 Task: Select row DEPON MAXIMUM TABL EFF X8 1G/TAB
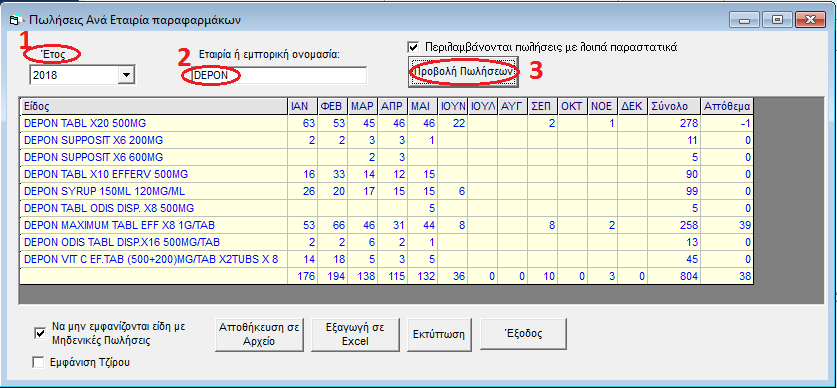coord(386,225)
